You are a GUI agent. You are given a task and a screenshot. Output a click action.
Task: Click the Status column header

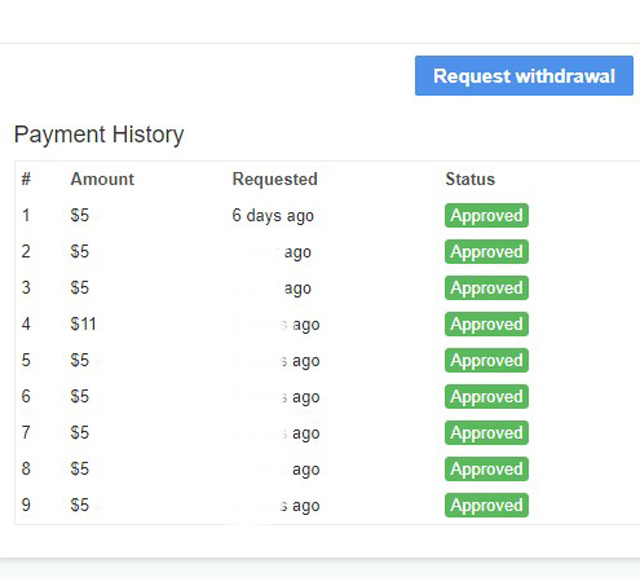click(x=470, y=179)
